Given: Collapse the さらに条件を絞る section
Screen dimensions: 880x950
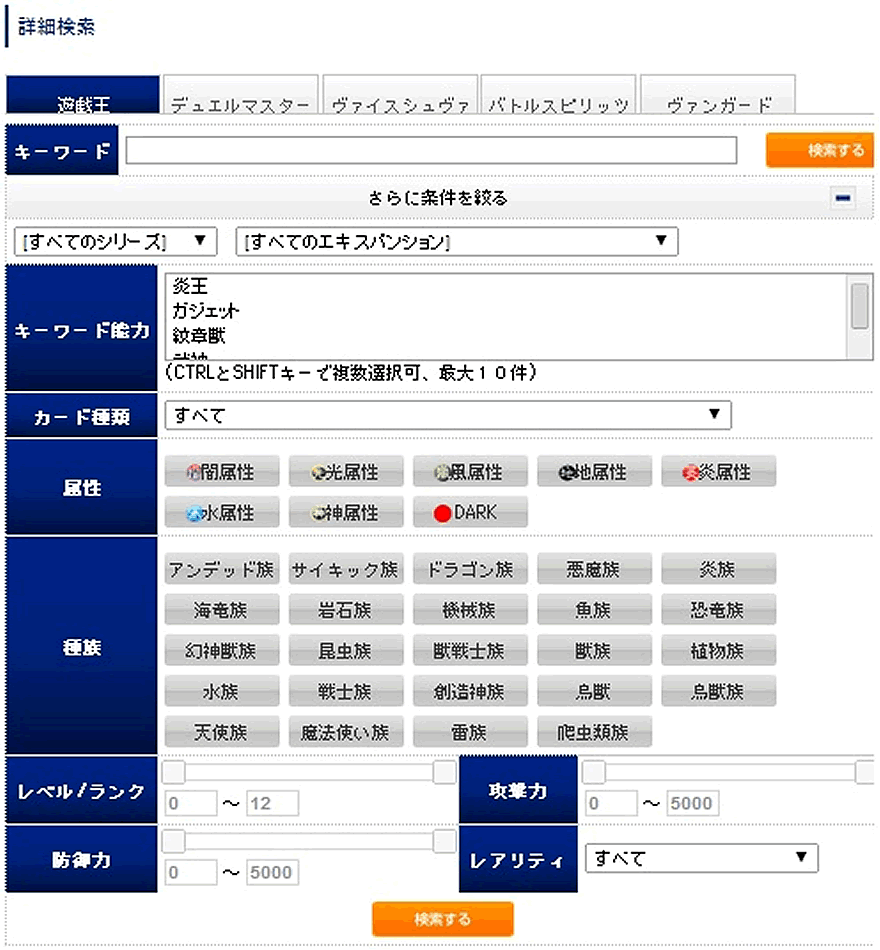Looking at the screenshot, I should 843,198.
